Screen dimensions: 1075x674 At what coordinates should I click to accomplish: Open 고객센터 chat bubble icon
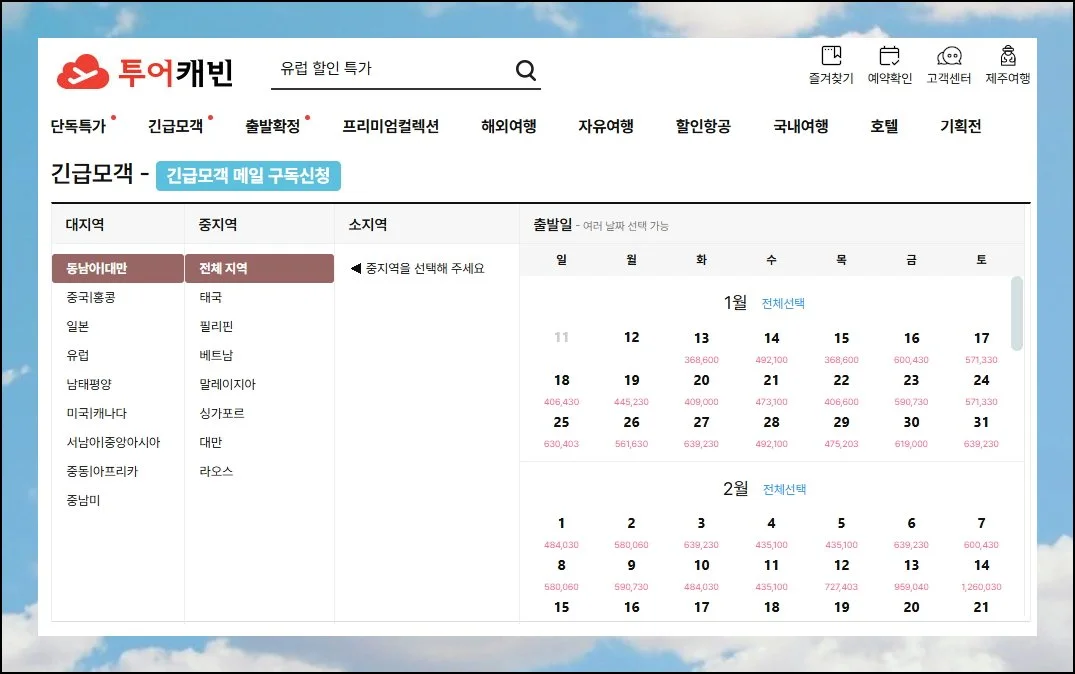(x=948, y=57)
